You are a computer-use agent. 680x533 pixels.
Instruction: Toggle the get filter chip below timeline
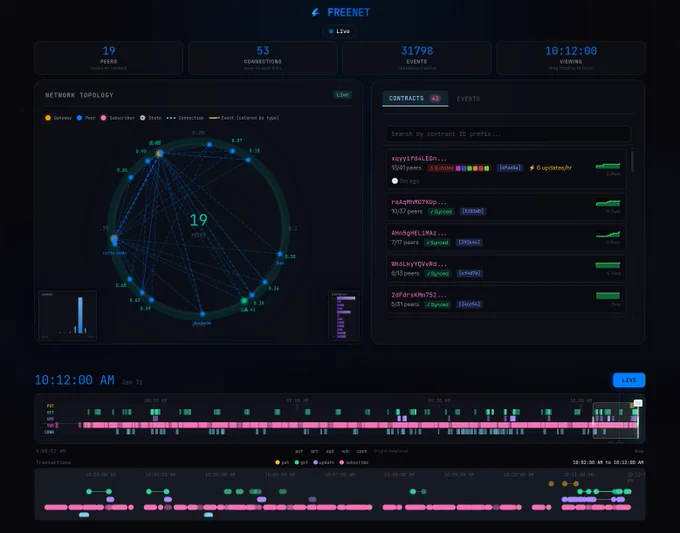pyautogui.click(x=314, y=451)
